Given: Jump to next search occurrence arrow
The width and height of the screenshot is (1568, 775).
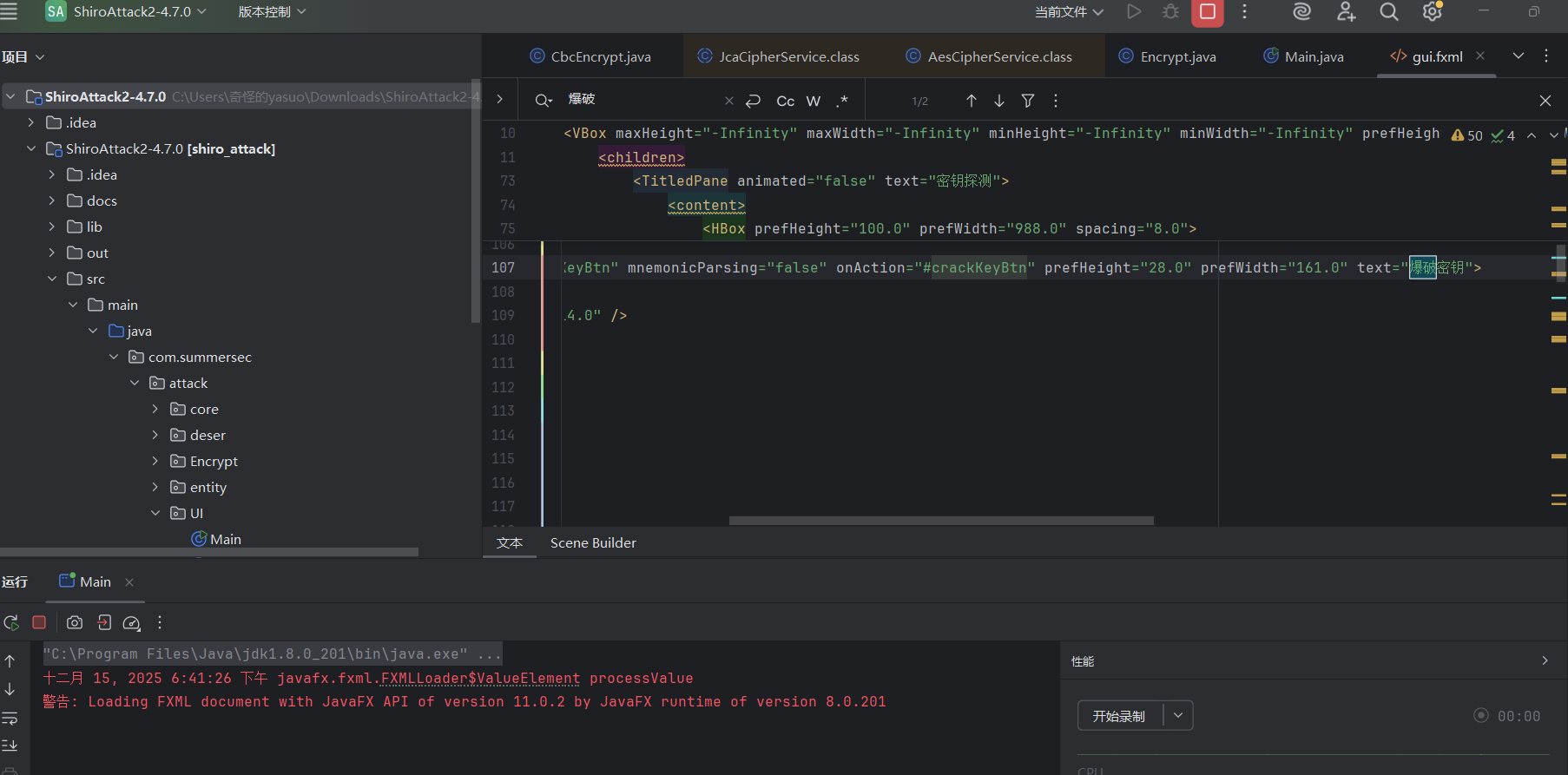Looking at the screenshot, I should [999, 101].
